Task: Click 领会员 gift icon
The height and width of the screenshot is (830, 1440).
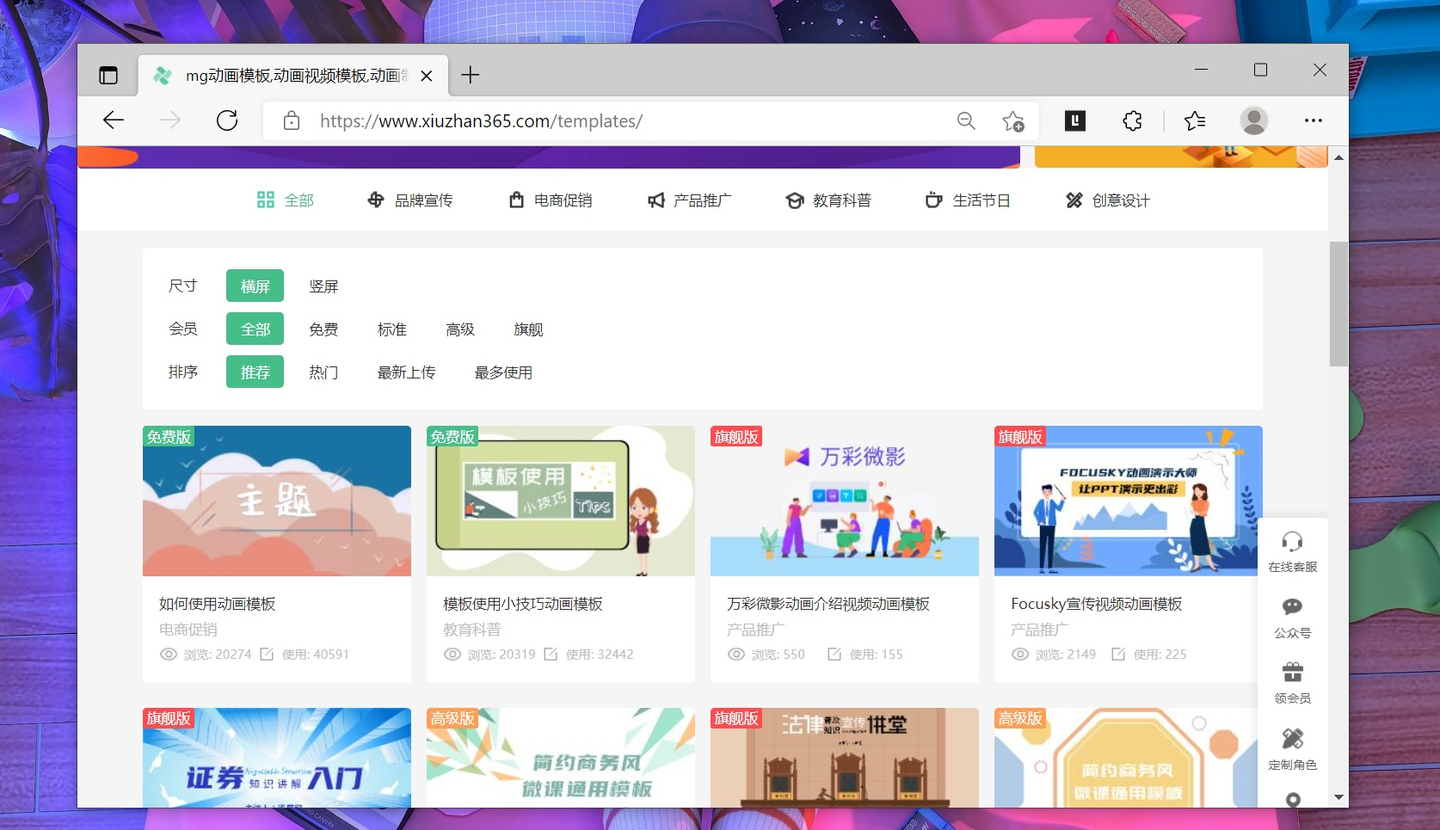Action: [1292, 672]
